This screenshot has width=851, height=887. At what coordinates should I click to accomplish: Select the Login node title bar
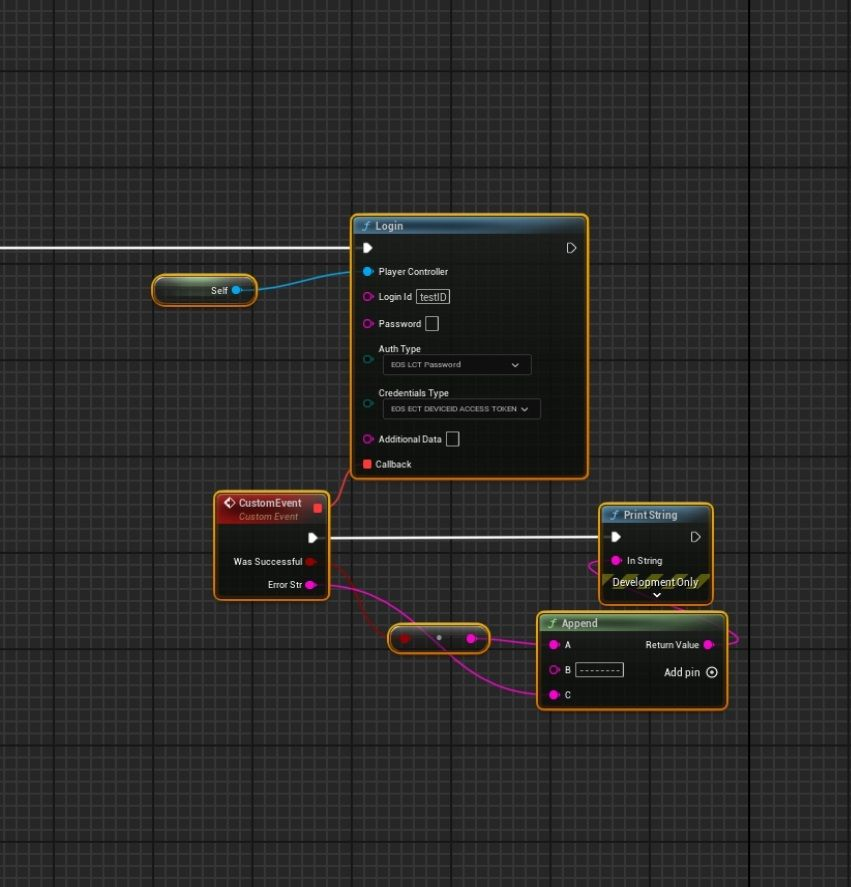469,226
